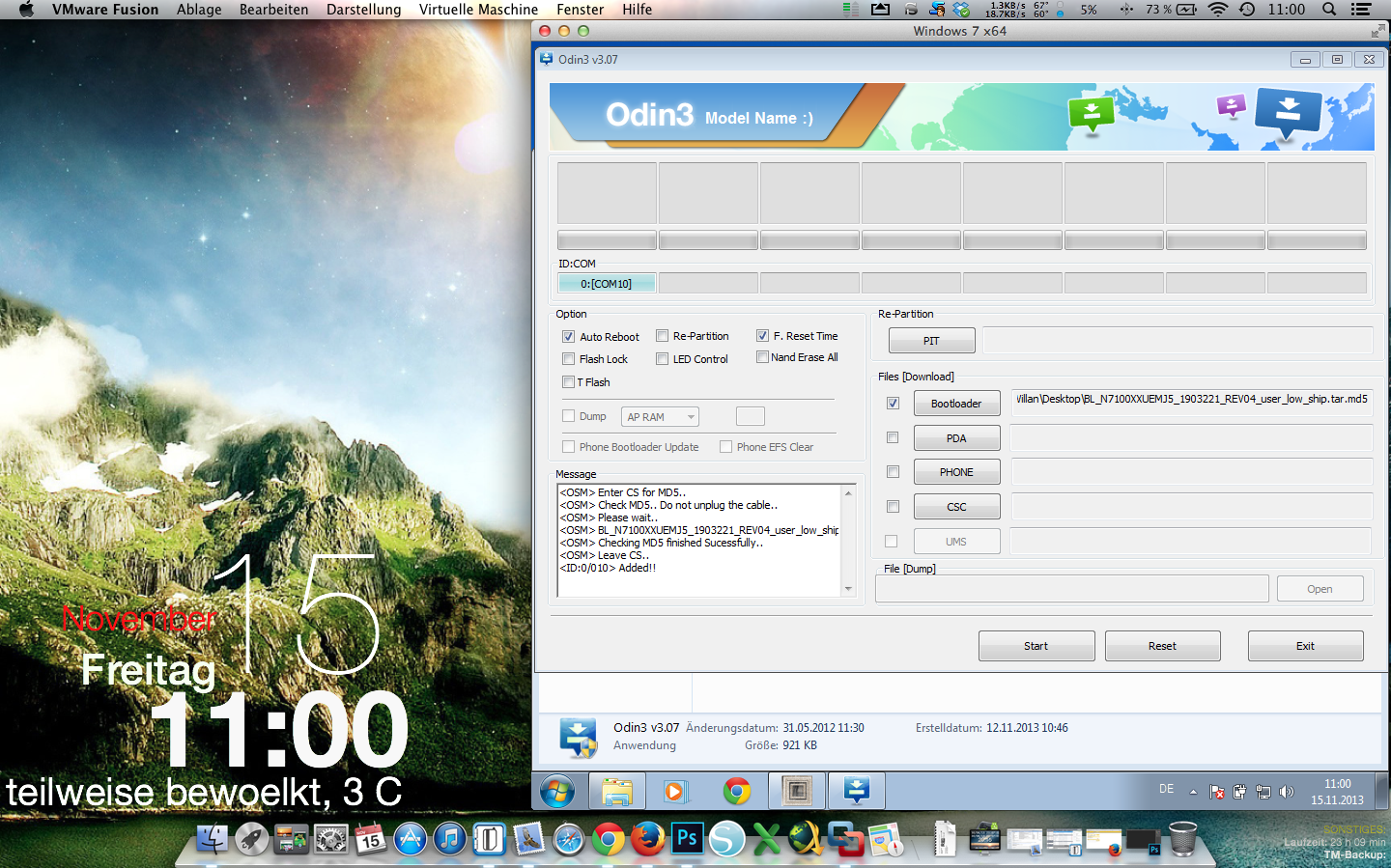Open Google Chrome in the macOS dock
The width and height of the screenshot is (1391, 868).
(x=609, y=840)
